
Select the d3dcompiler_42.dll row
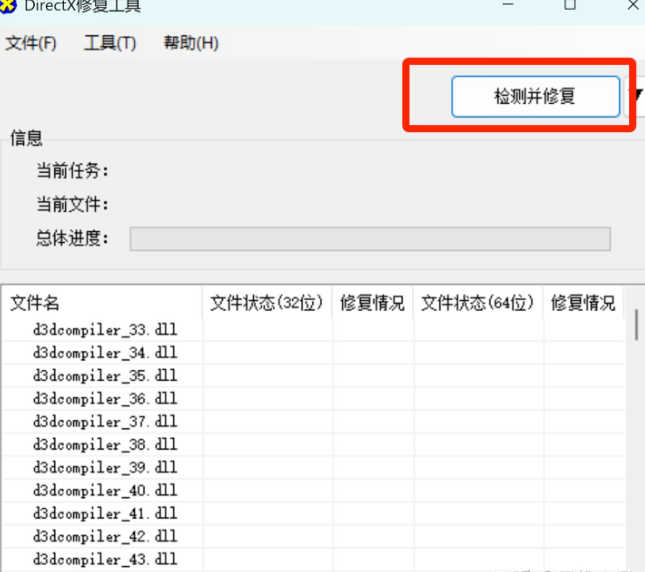tap(313, 537)
